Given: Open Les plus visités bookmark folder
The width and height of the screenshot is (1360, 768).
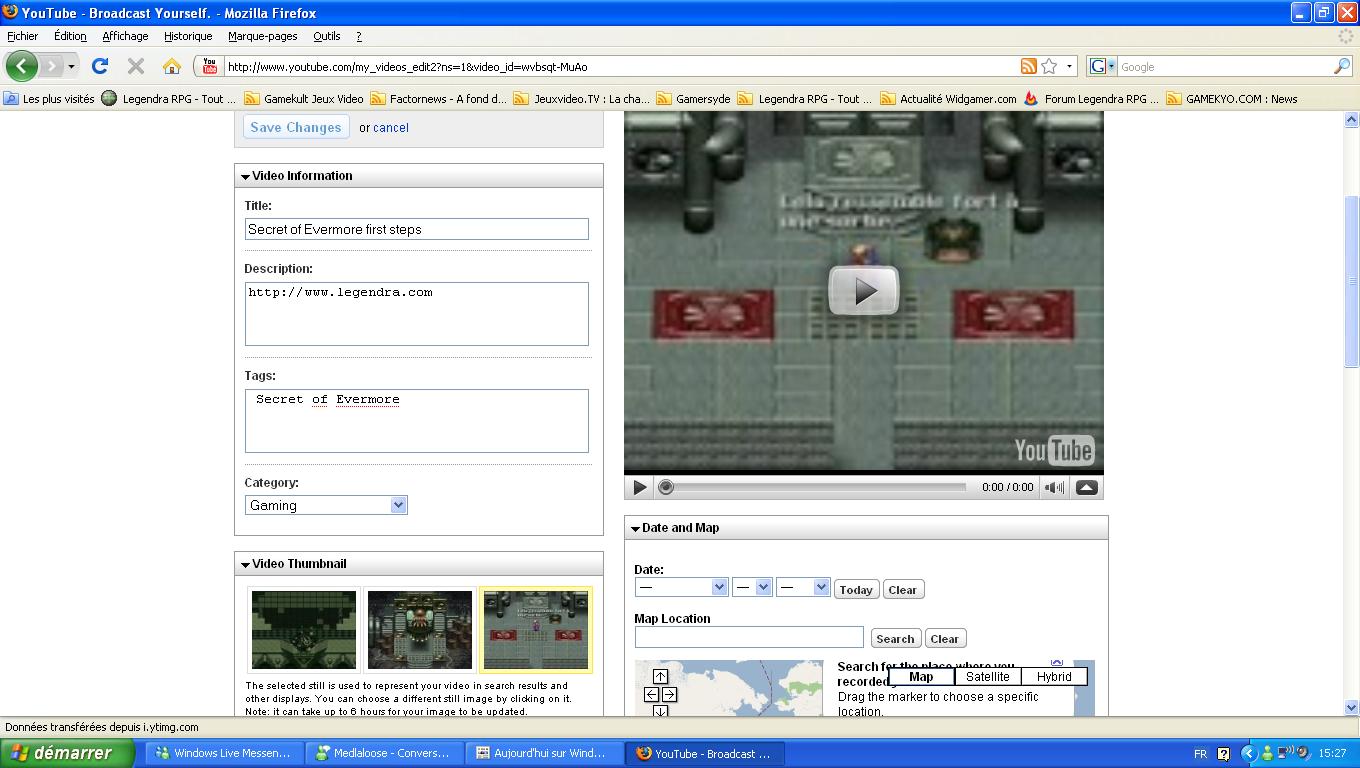Looking at the screenshot, I should [49, 98].
